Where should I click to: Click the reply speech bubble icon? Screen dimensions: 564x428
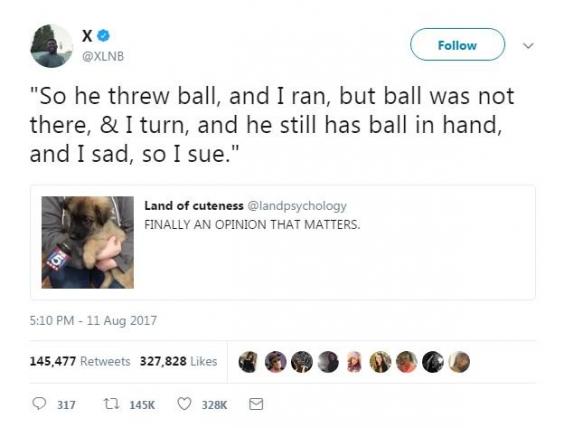pos(39,404)
